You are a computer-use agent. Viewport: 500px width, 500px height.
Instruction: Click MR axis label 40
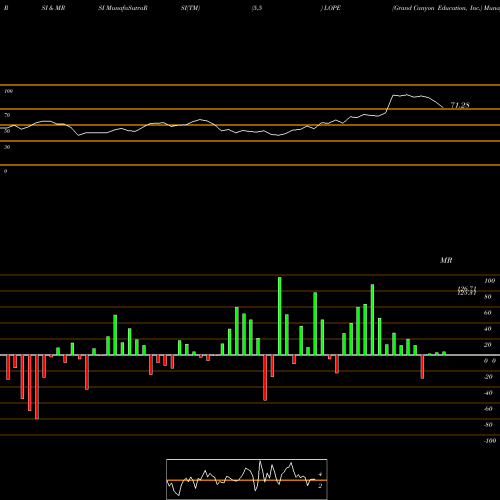pos(488,329)
